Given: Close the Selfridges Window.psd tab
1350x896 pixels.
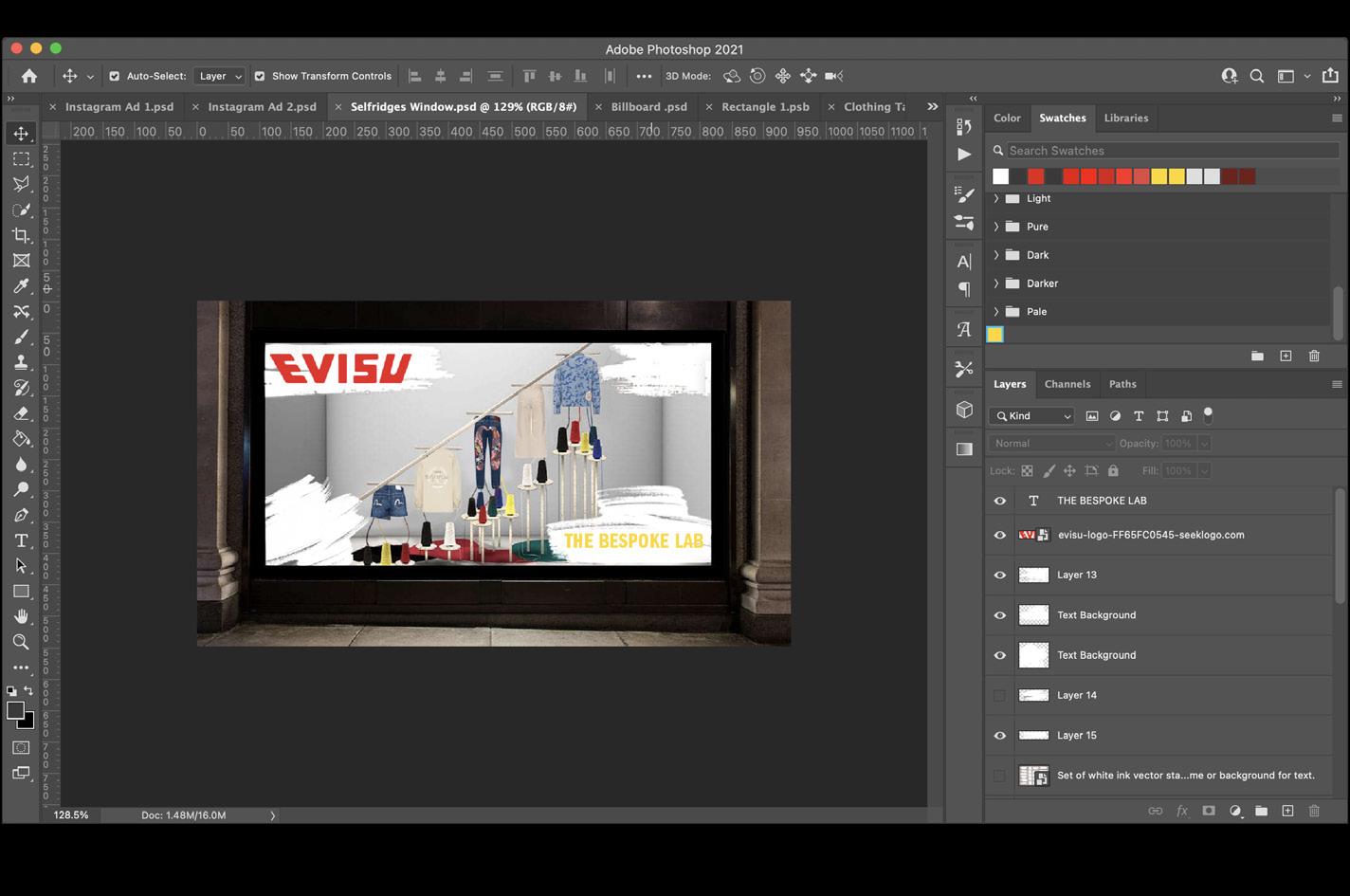Looking at the screenshot, I should 338,107.
